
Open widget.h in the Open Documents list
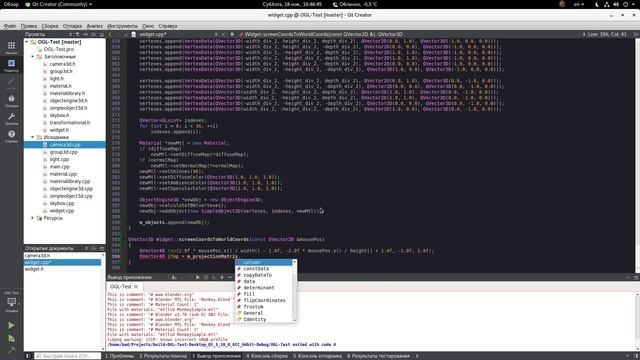[34, 269]
